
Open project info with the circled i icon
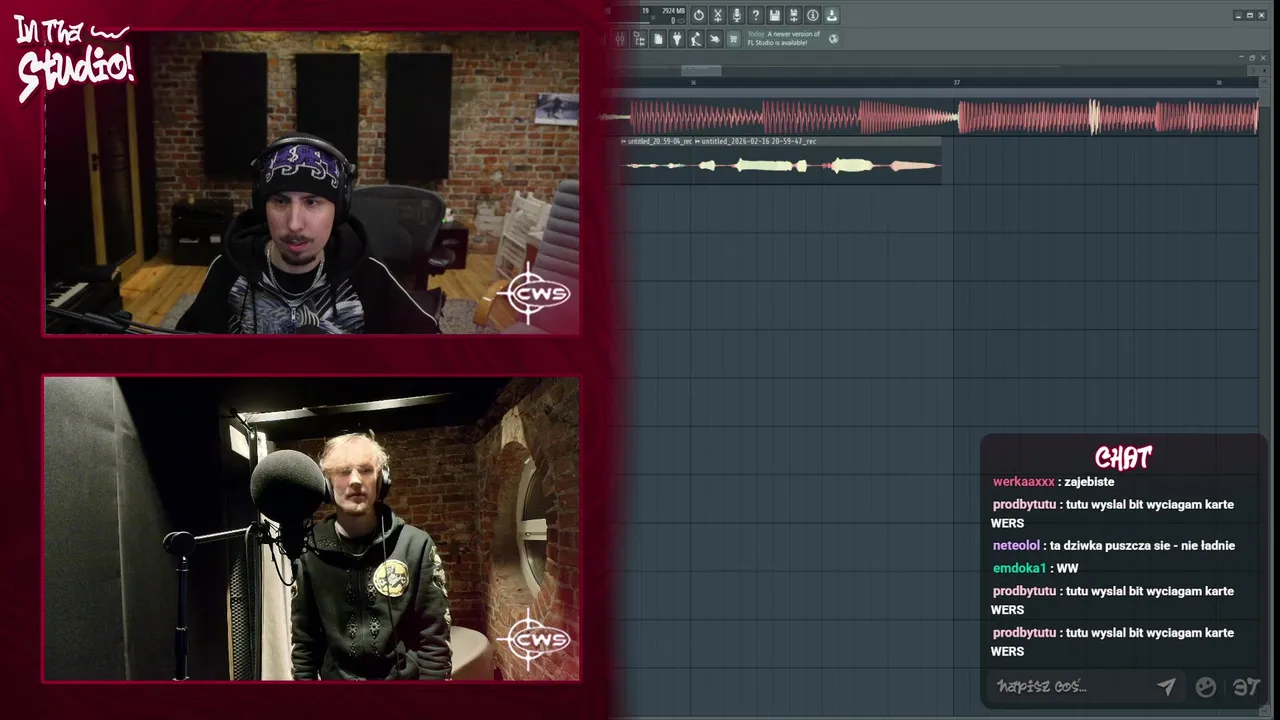(812, 15)
